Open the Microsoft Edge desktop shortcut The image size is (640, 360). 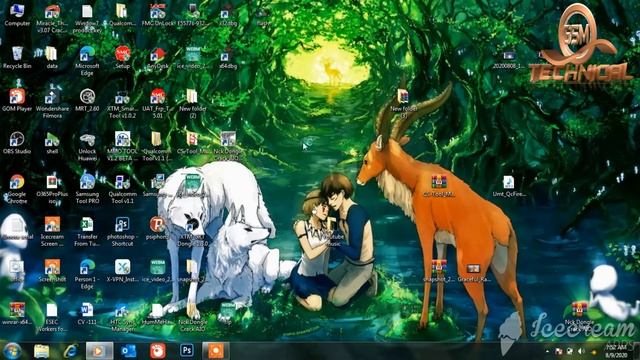tap(87, 61)
